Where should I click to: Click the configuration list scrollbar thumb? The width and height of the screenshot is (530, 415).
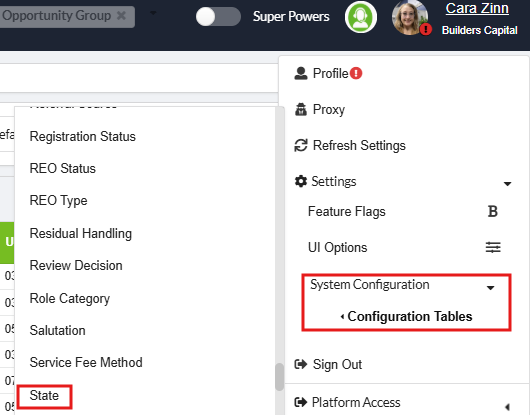[279, 377]
